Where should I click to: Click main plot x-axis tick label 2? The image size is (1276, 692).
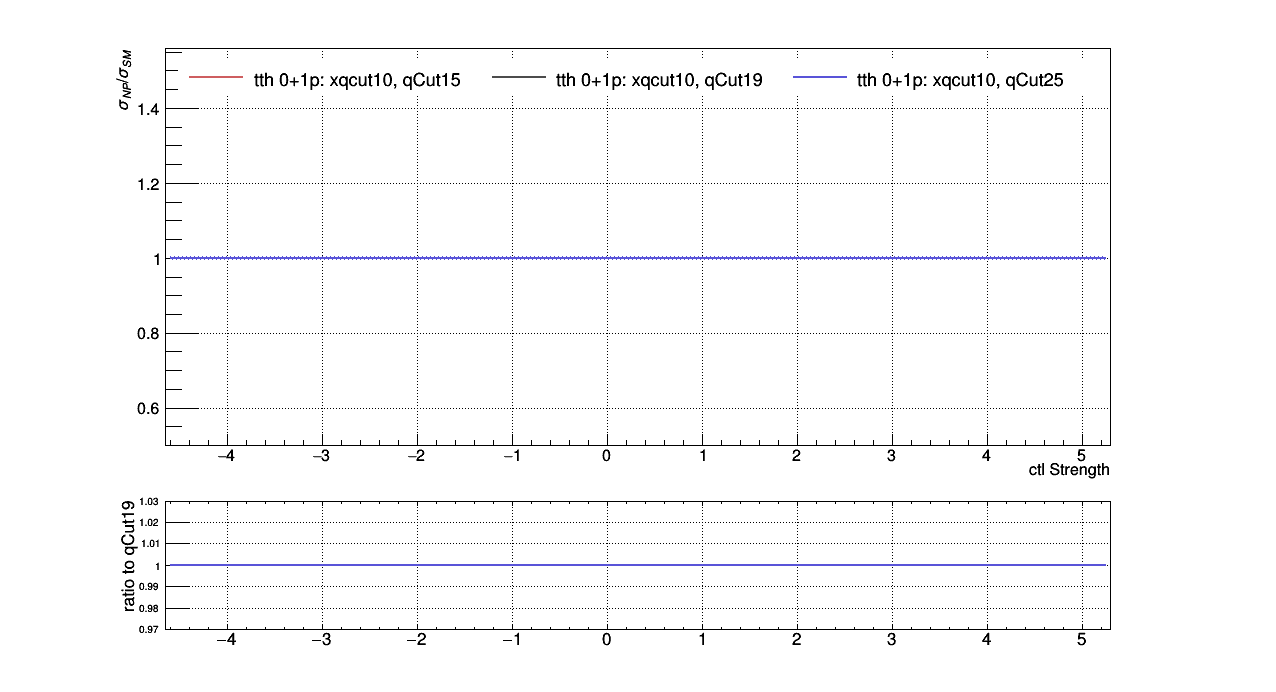pos(797,455)
